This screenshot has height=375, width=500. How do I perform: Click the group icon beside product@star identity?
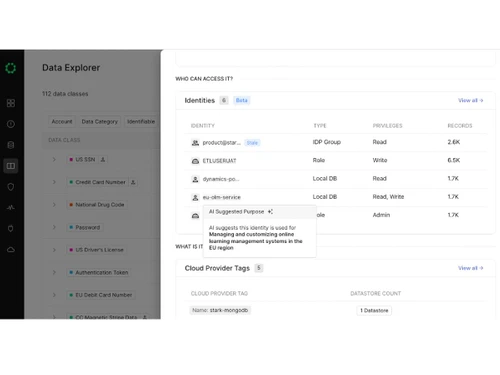(x=195, y=143)
